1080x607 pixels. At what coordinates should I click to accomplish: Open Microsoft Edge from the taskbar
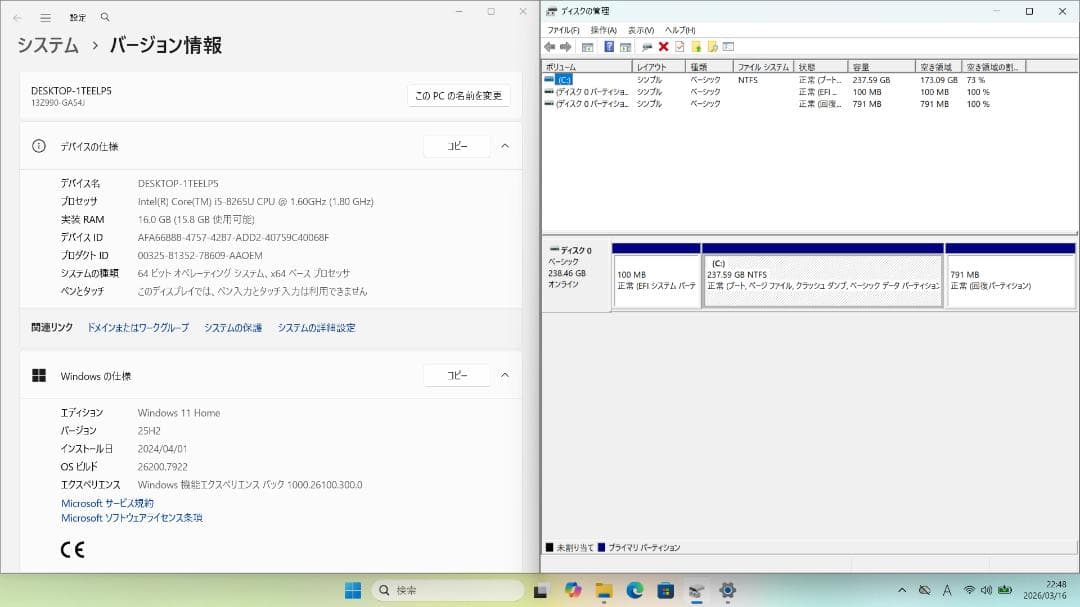pyautogui.click(x=634, y=590)
